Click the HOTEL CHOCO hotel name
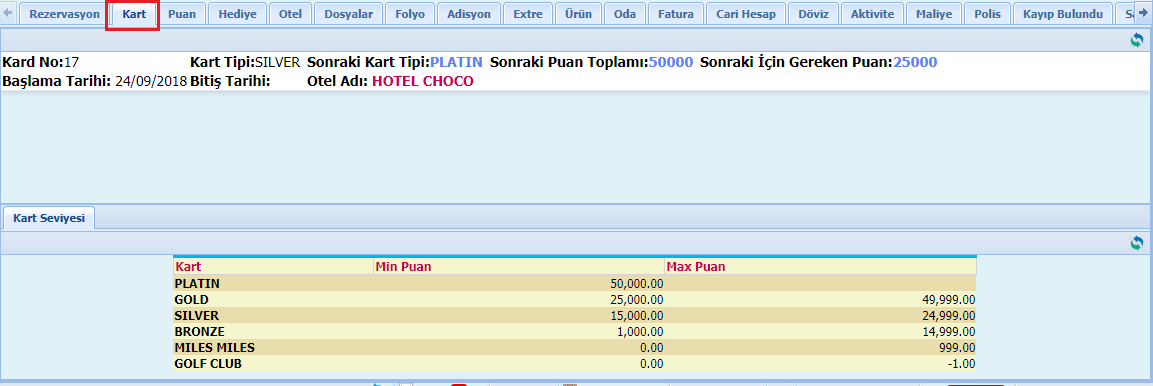 point(423,81)
